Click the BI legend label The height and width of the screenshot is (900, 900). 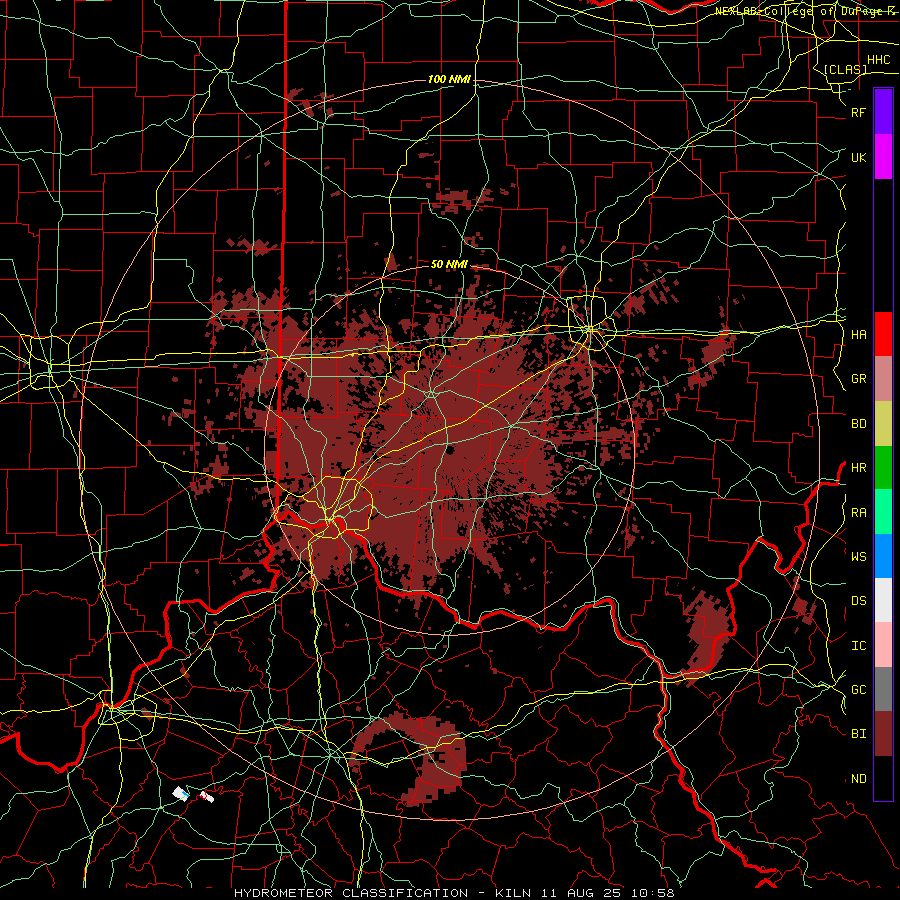coord(858,734)
